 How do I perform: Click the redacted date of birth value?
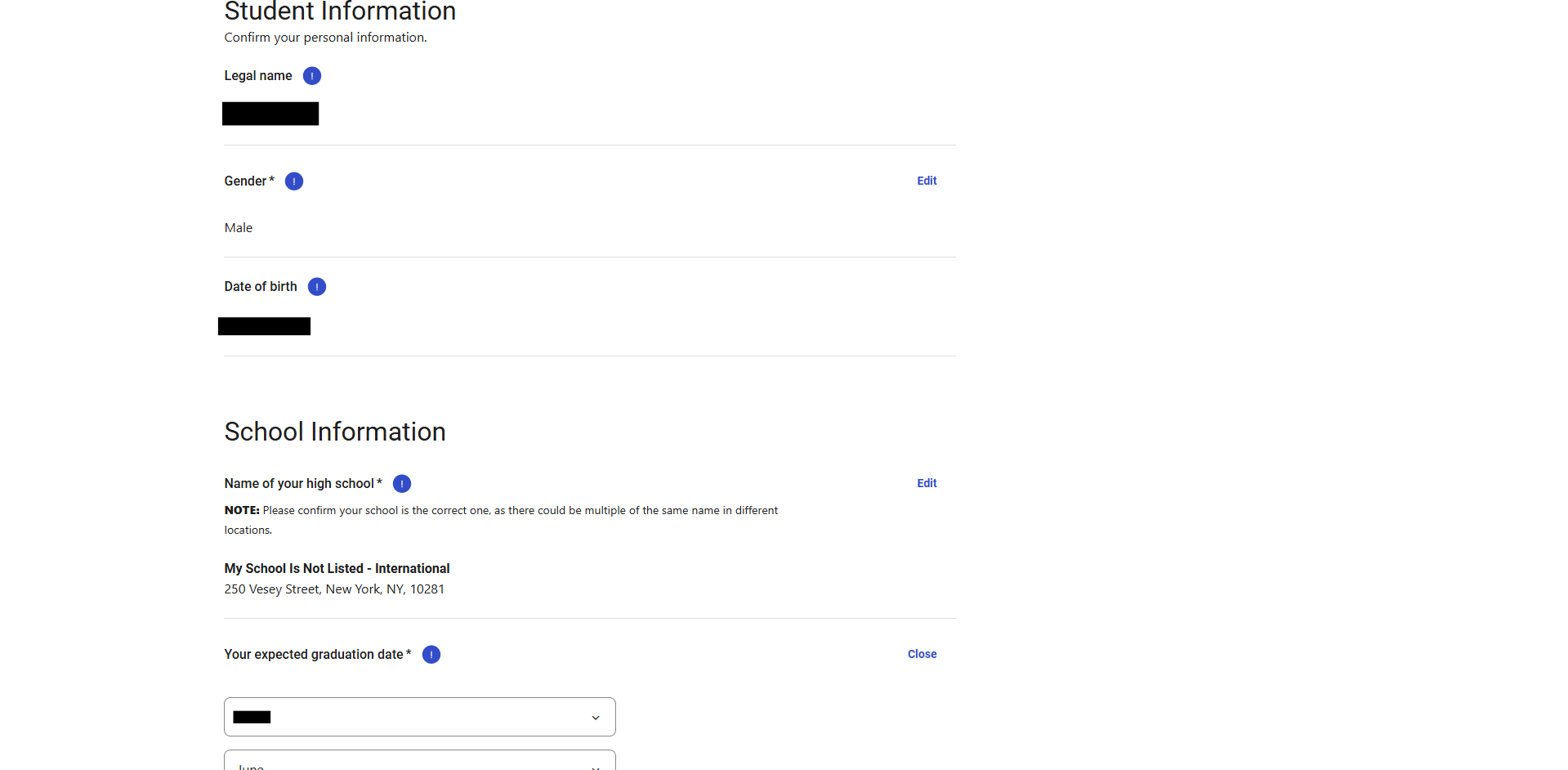coord(264,326)
